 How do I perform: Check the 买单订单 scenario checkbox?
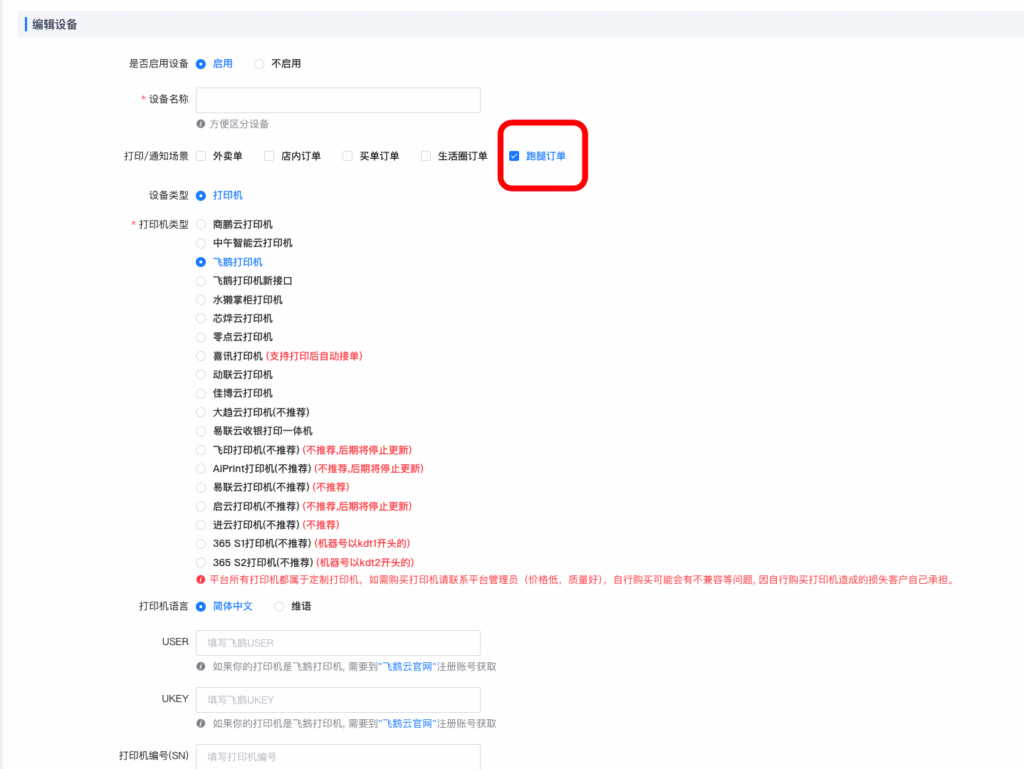pyautogui.click(x=347, y=156)
